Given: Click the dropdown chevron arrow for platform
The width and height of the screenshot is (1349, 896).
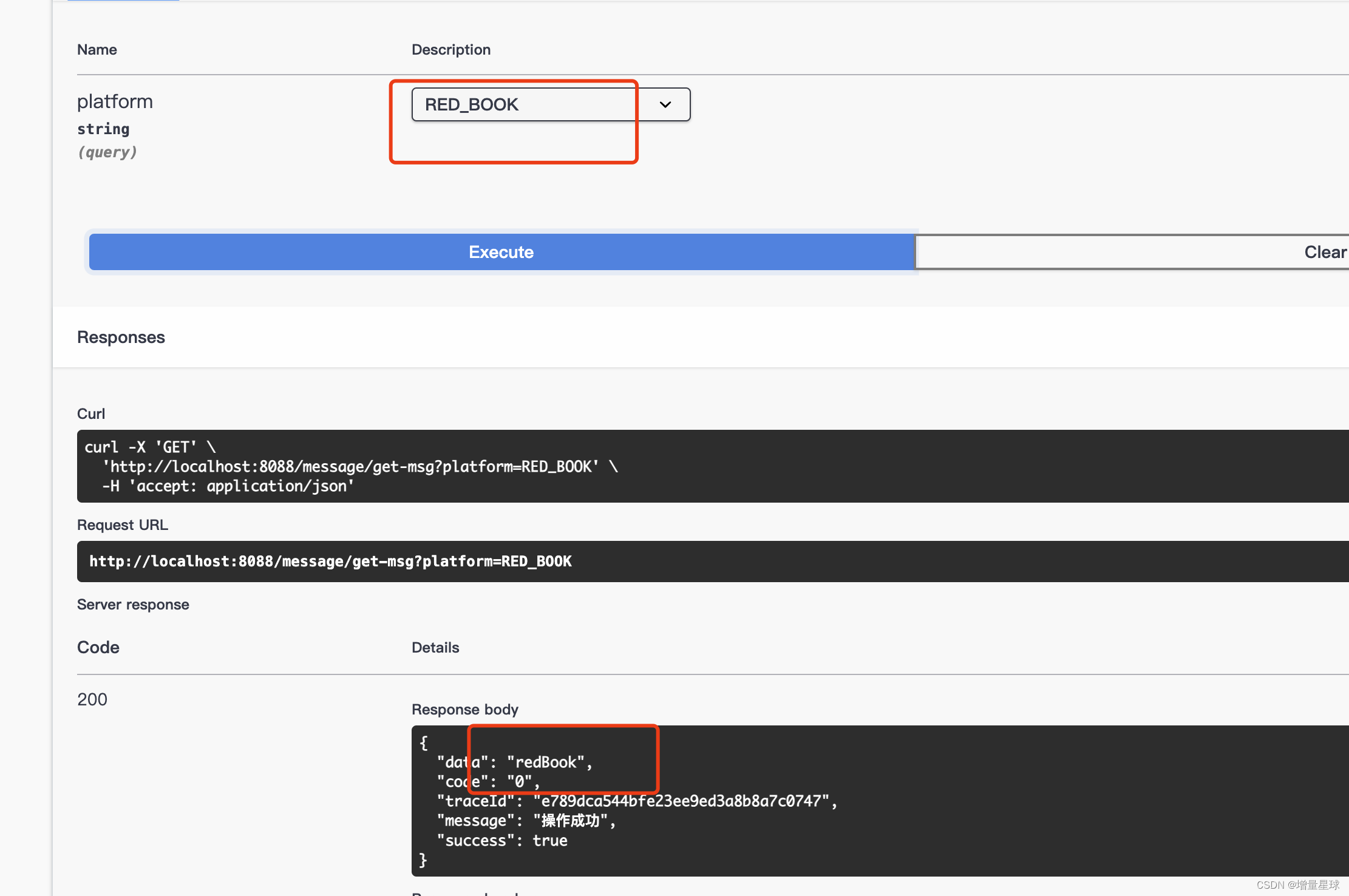Looking at the screenshot, I should [665, 104].
